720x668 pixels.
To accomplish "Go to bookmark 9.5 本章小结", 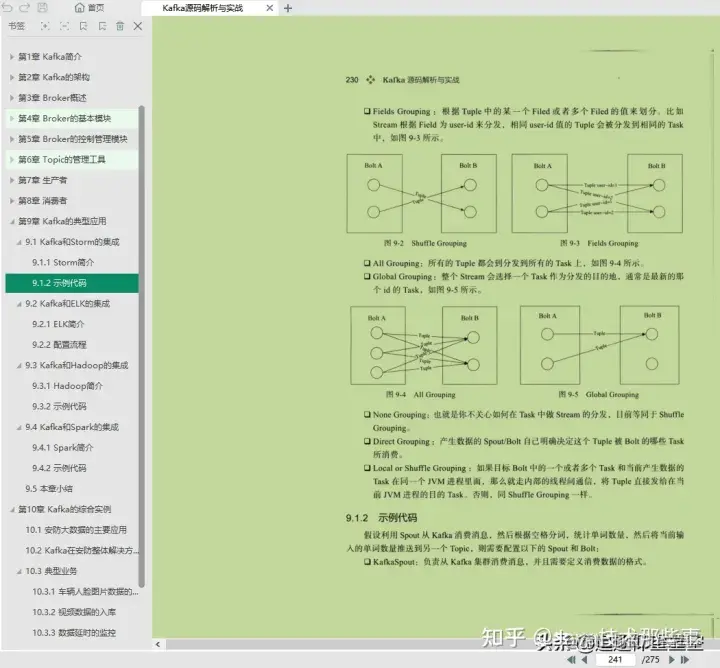I will [x=49, y=489].
